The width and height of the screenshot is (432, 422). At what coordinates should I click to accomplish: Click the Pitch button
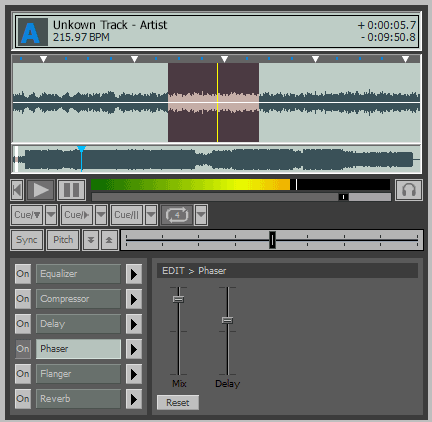[63, 240]
